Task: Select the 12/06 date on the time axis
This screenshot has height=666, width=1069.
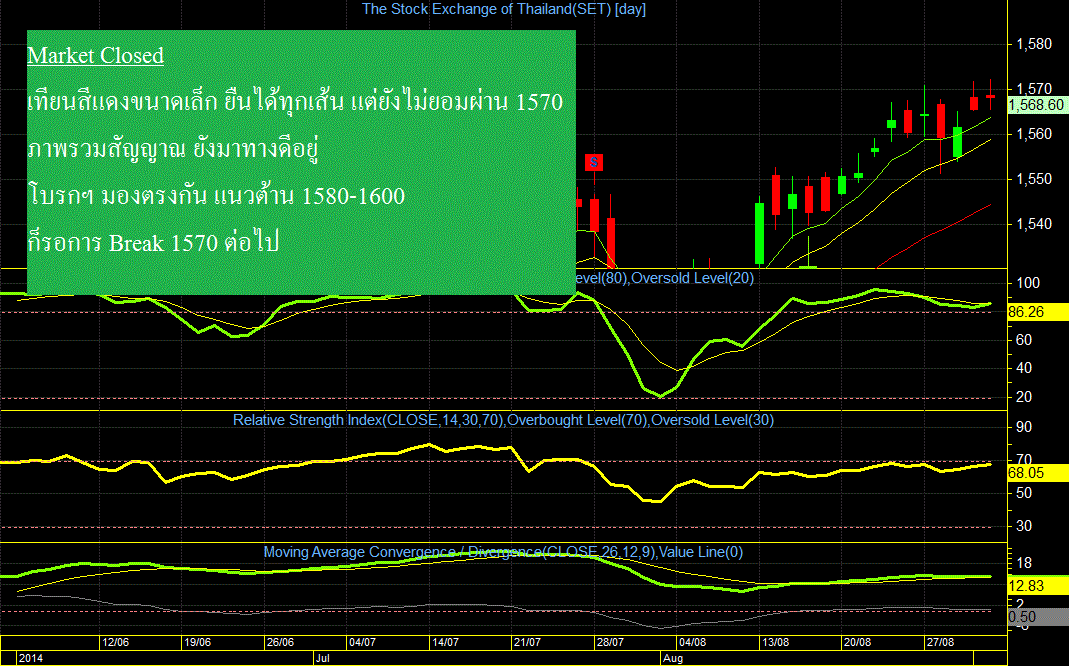Action: (x=115, y=642)
